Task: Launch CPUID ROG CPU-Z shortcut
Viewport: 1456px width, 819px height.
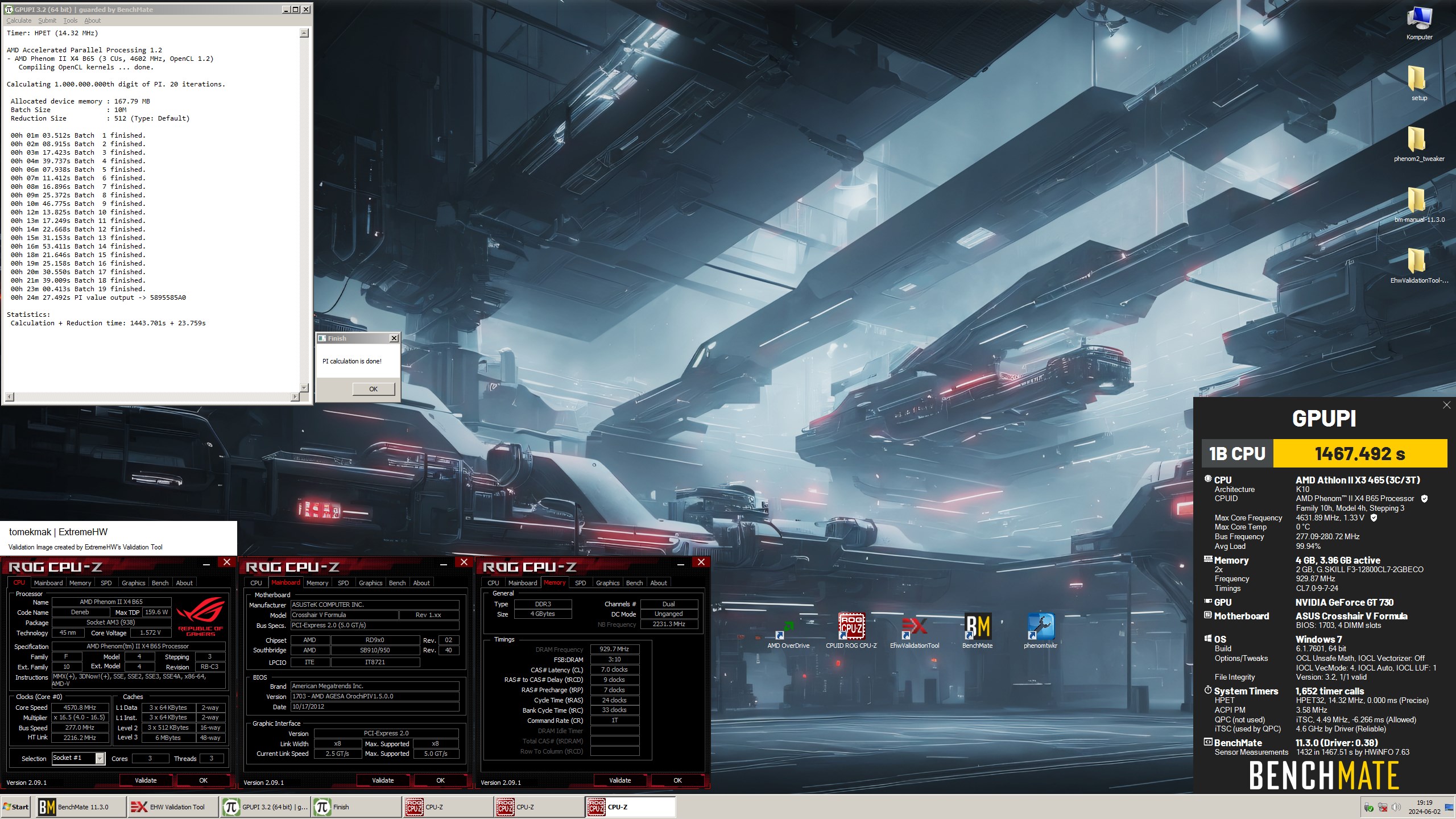Action: pos(851,631)
